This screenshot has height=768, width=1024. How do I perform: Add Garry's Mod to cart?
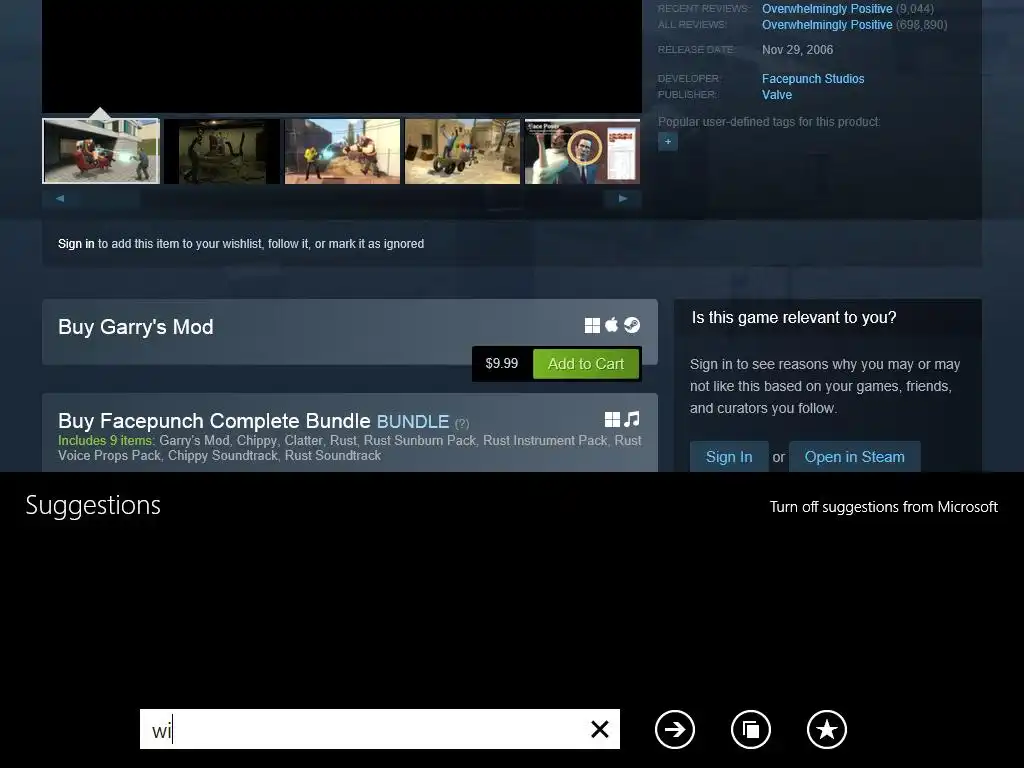[586, 364]
